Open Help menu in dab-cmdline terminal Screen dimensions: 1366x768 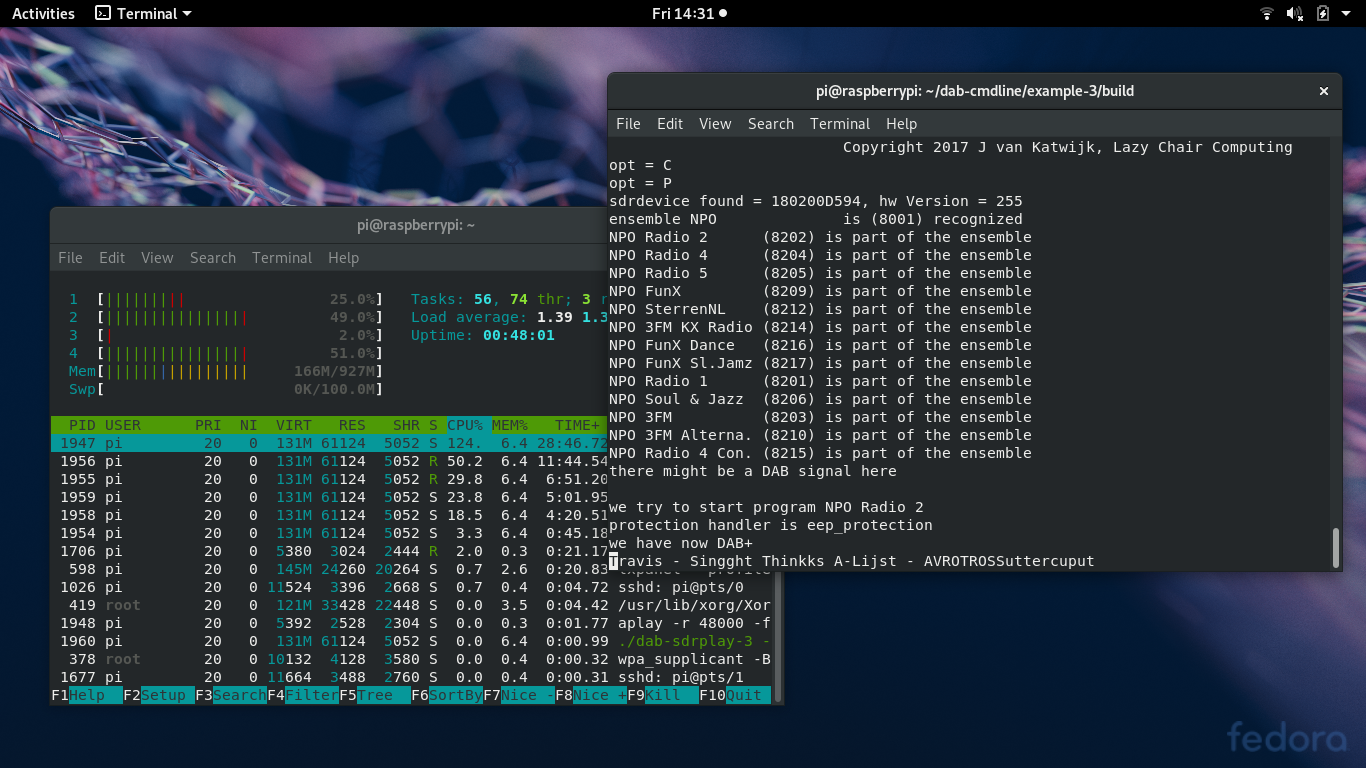[901, 124]
